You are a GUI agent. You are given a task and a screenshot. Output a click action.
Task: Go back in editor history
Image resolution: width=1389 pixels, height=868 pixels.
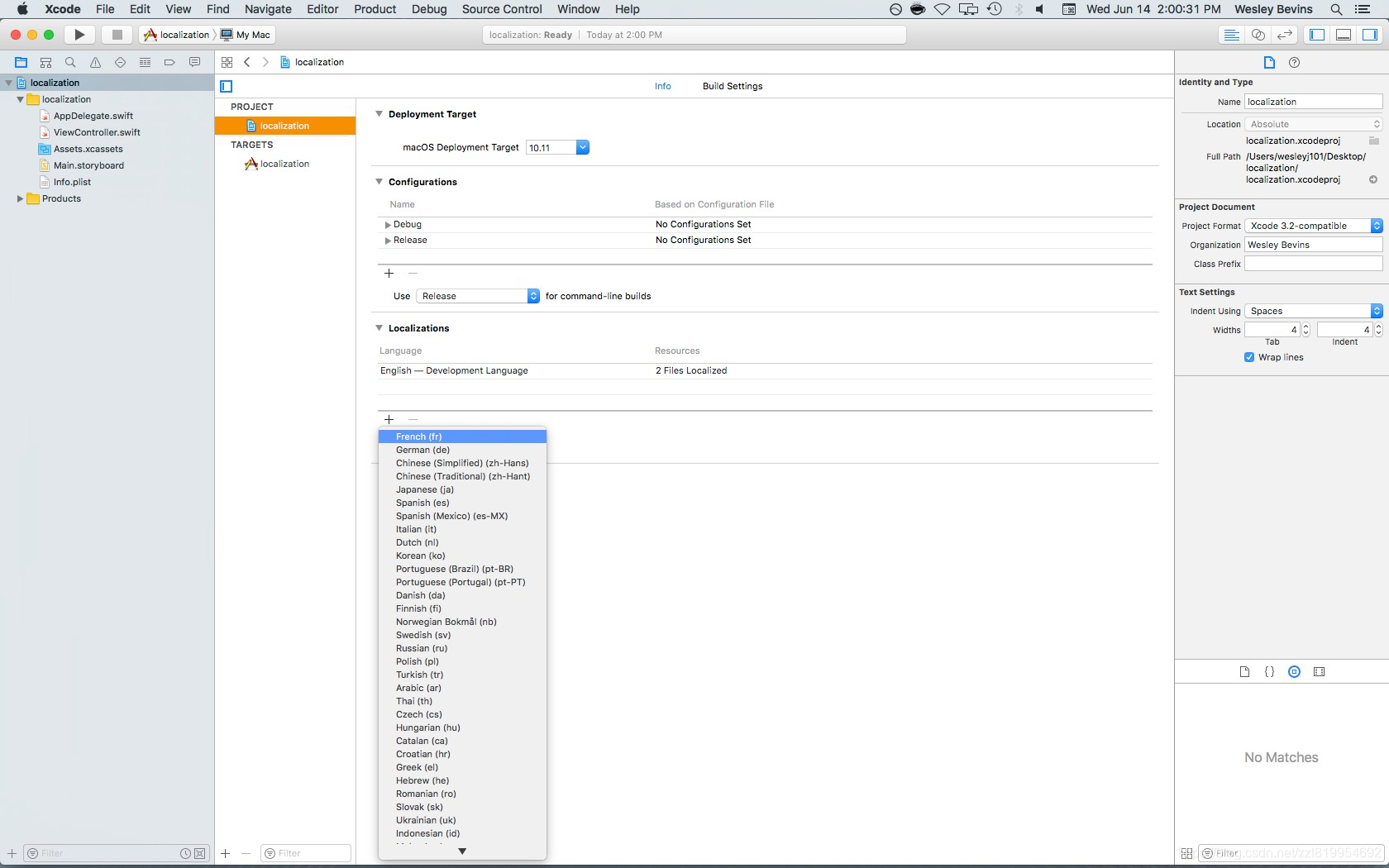click(246, 62)
